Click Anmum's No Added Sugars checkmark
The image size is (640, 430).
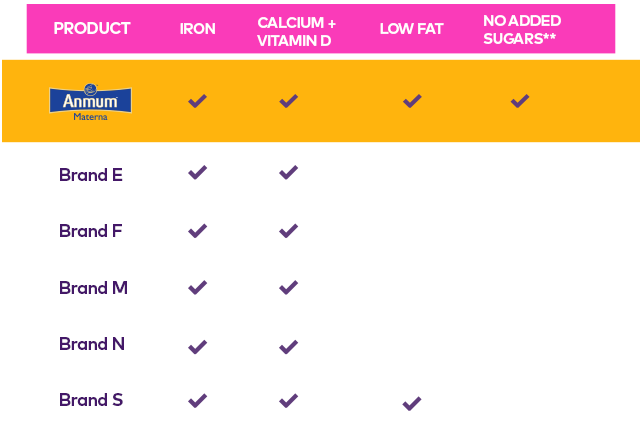[520, 101]
